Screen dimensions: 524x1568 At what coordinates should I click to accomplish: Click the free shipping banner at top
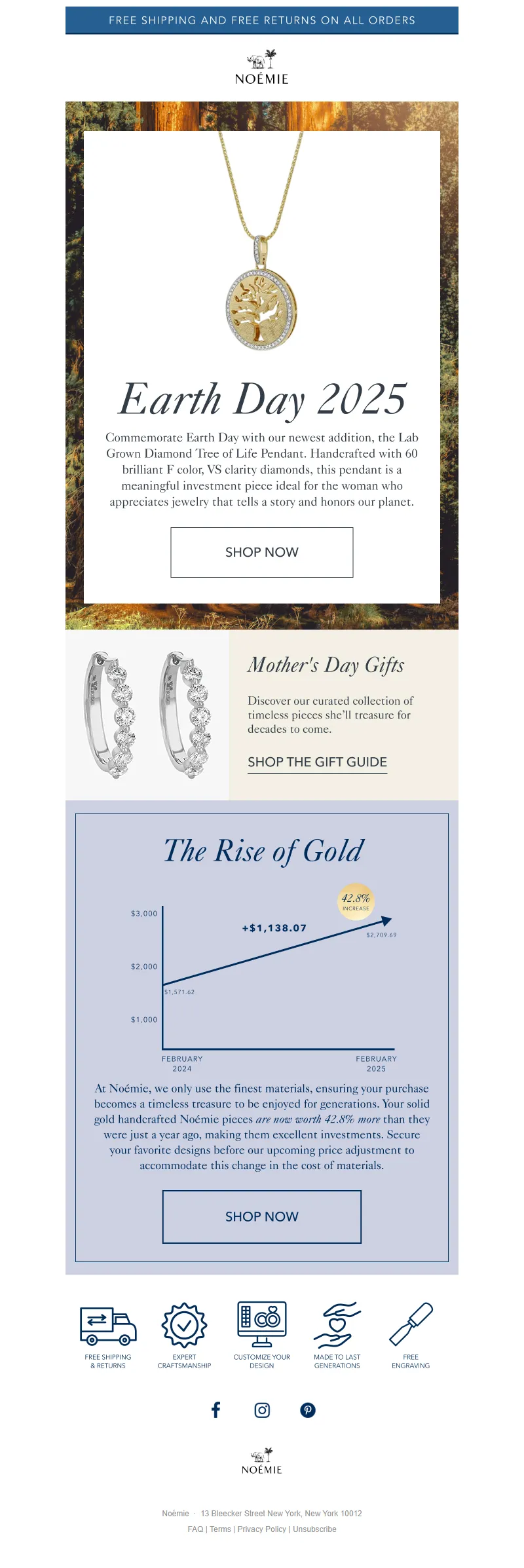[262, 20]
